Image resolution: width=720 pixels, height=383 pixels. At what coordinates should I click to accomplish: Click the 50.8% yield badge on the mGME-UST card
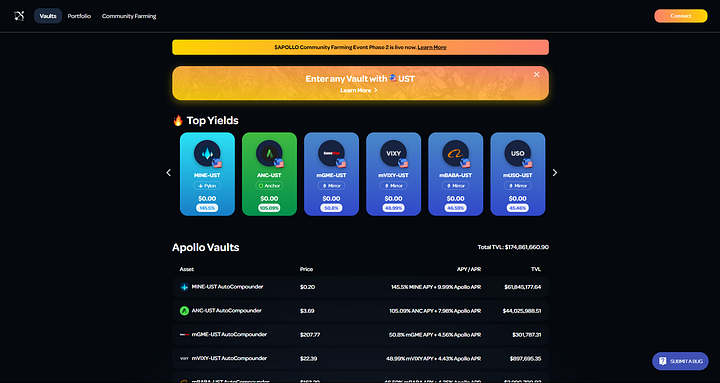pyautogui.click(x=331, y=208)
